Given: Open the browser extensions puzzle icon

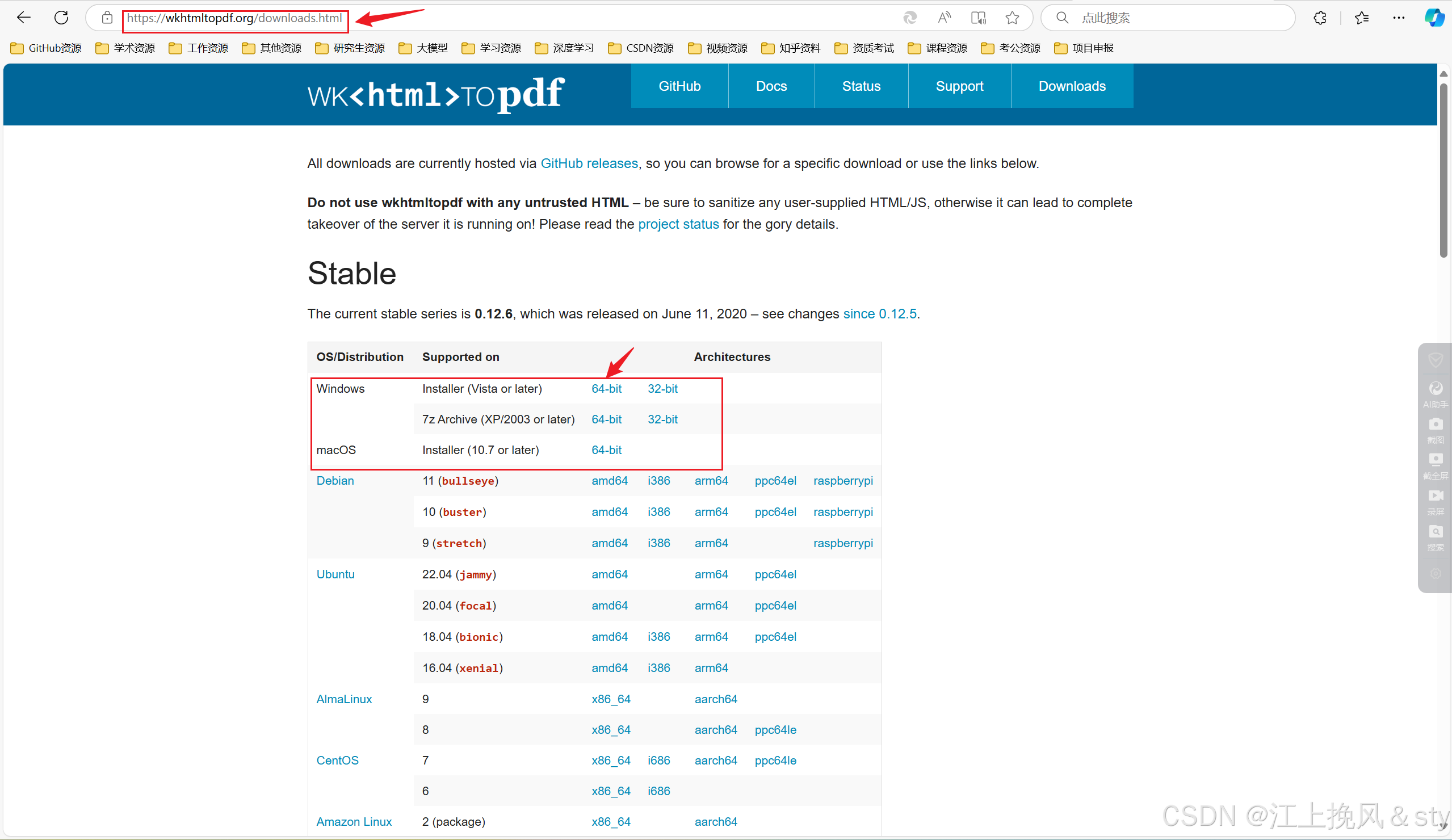Looking at the screenshot, I should coord(1320,18).
